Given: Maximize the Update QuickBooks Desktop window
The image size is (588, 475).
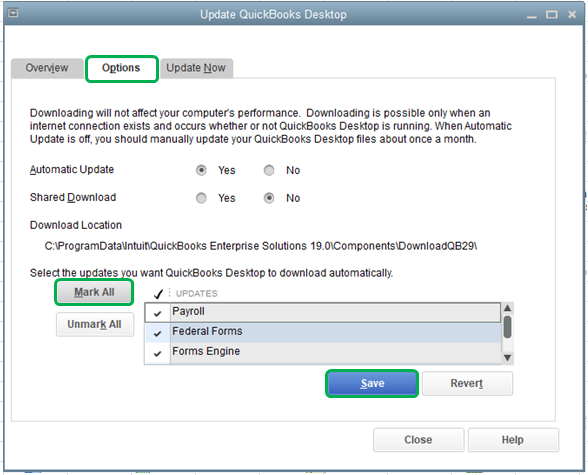Looking at the screenshot, I should (551, 15).
